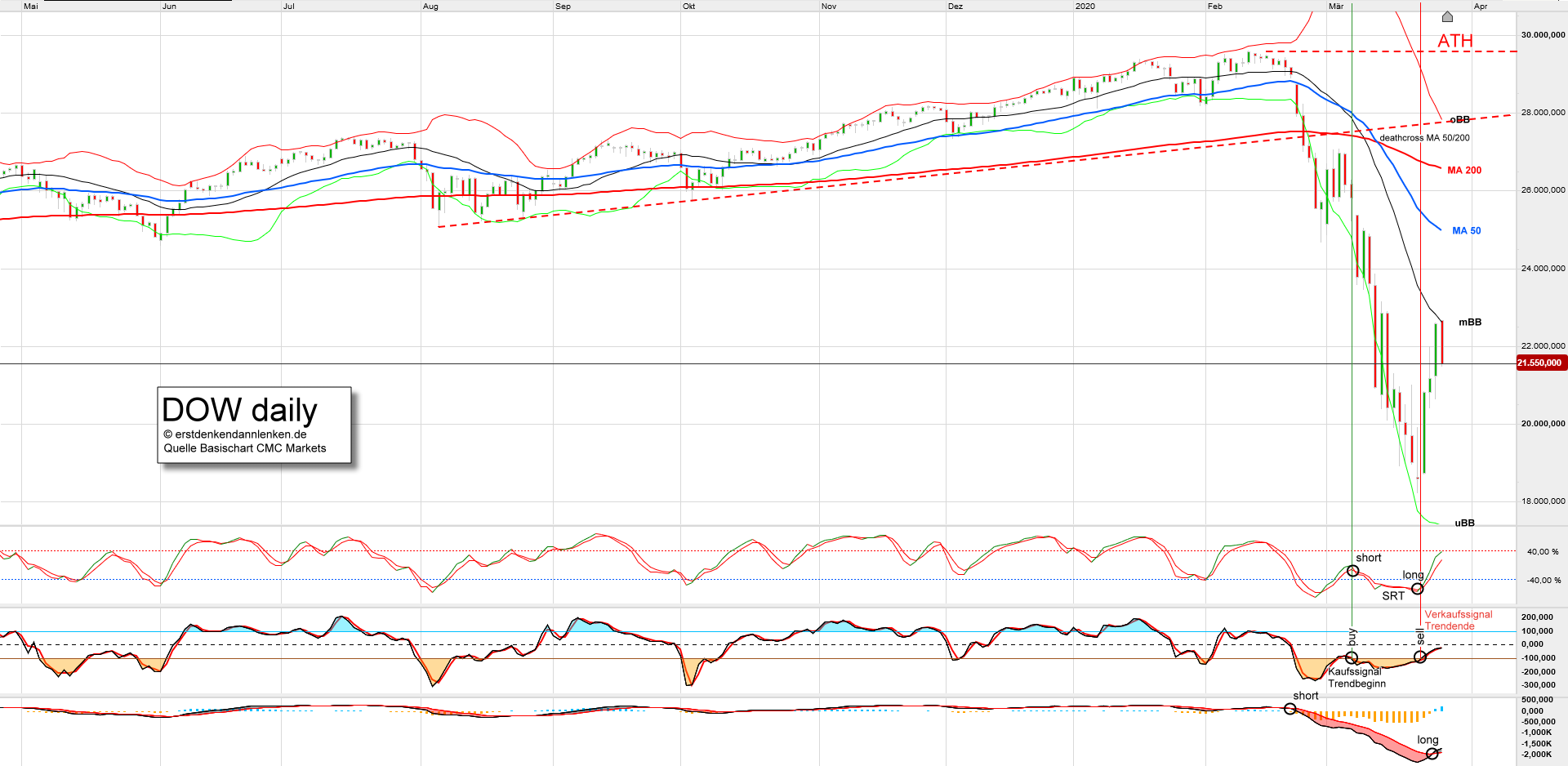The width and height of the screenshot is (1568, 766).
Task: Click the vertical 'sell' text label
Action: (x=1420, y=636)
